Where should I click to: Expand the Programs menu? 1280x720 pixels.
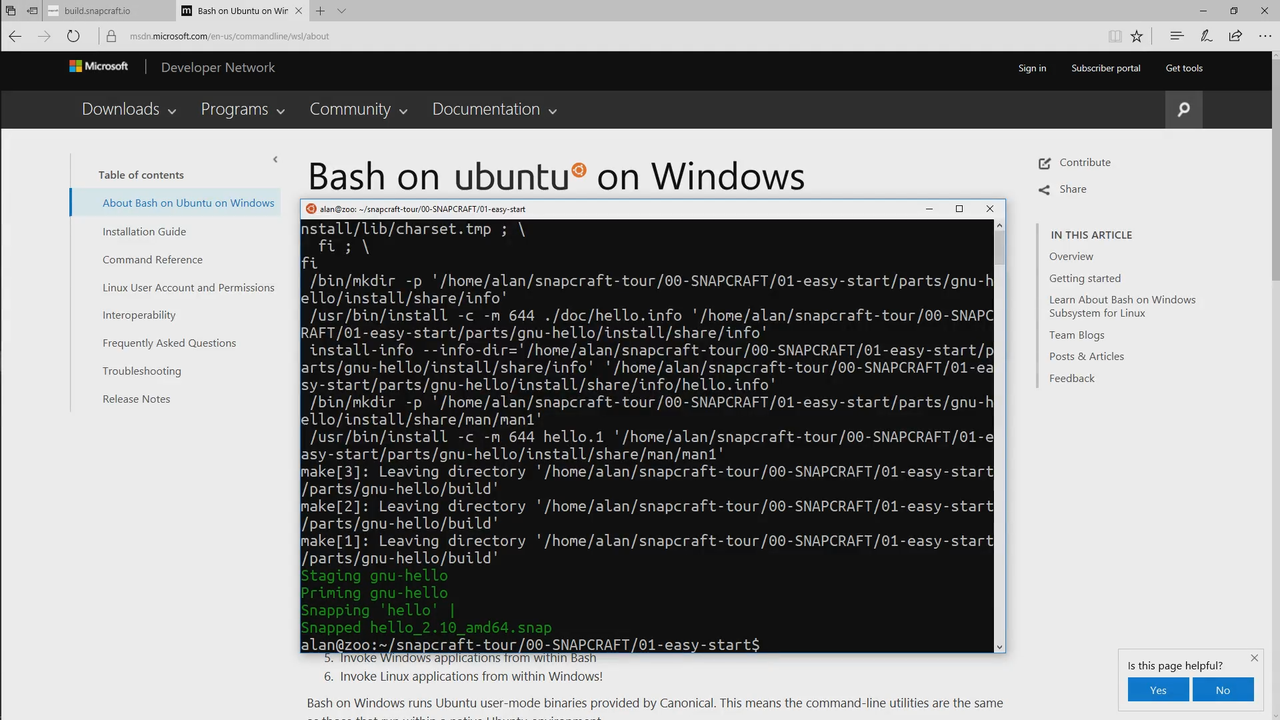pyautogui.click(x=243, y=109)
